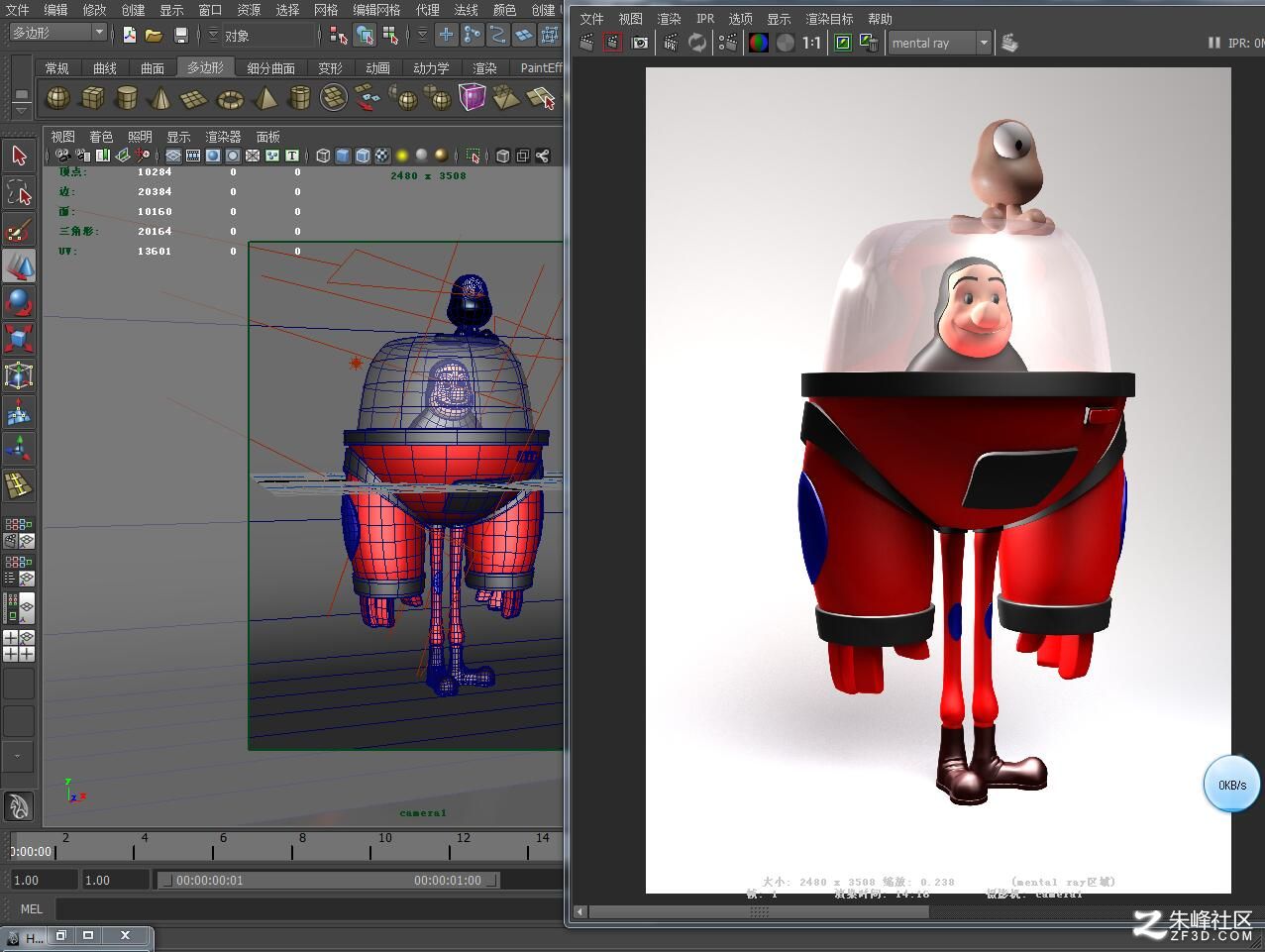Image resolution: width=1265 pixels, height=952 pixels.
Task: Open the 面板 menu in the viewport panel
Action: coord(268,137)
